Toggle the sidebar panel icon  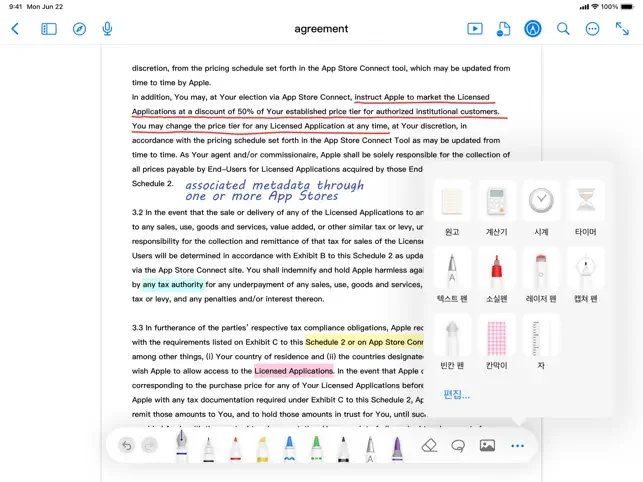tap(49, 29)
